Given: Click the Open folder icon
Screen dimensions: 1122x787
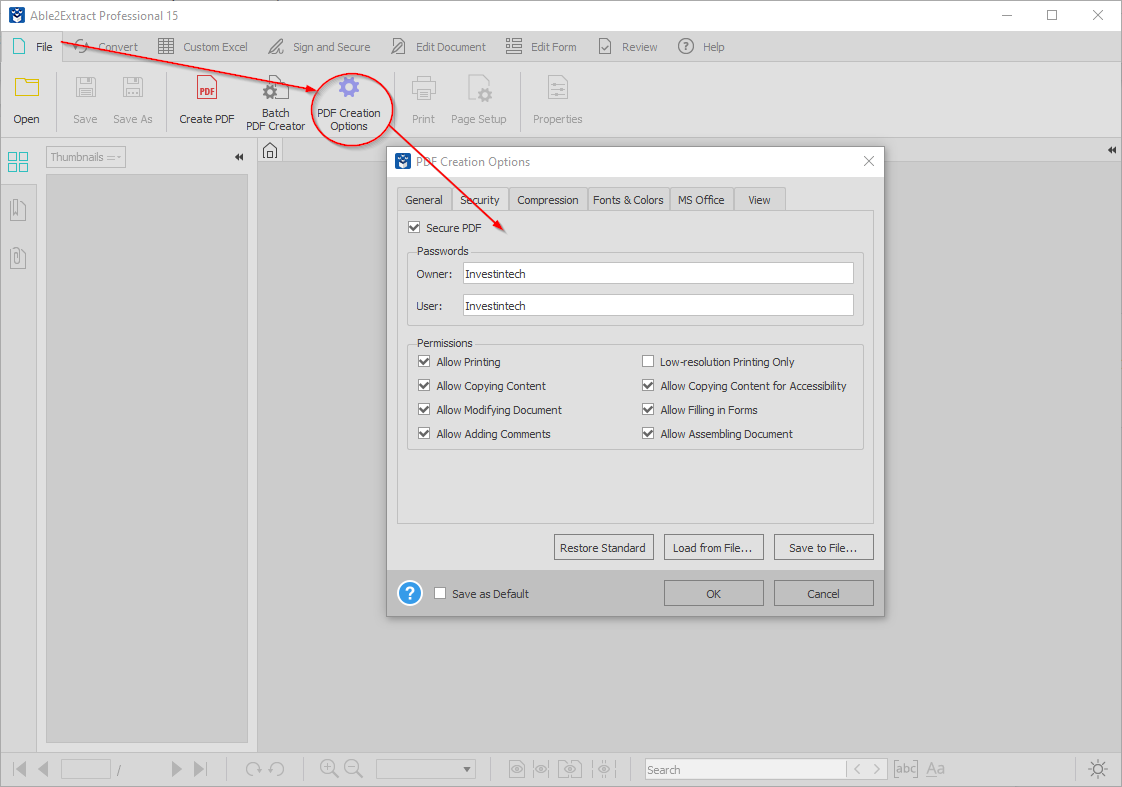Looking at the screenshot, I should tap(26, 88).
